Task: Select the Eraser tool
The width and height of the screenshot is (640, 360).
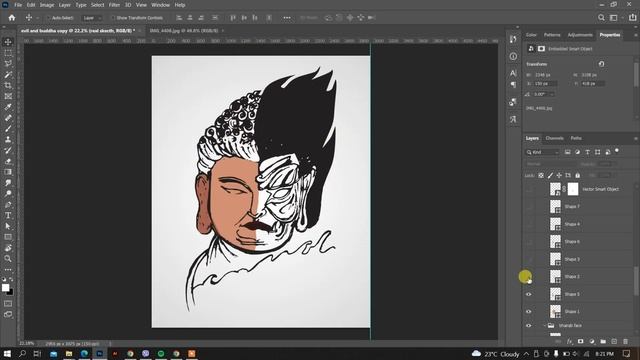Action: pyautogui.click(x=8, y=161)
